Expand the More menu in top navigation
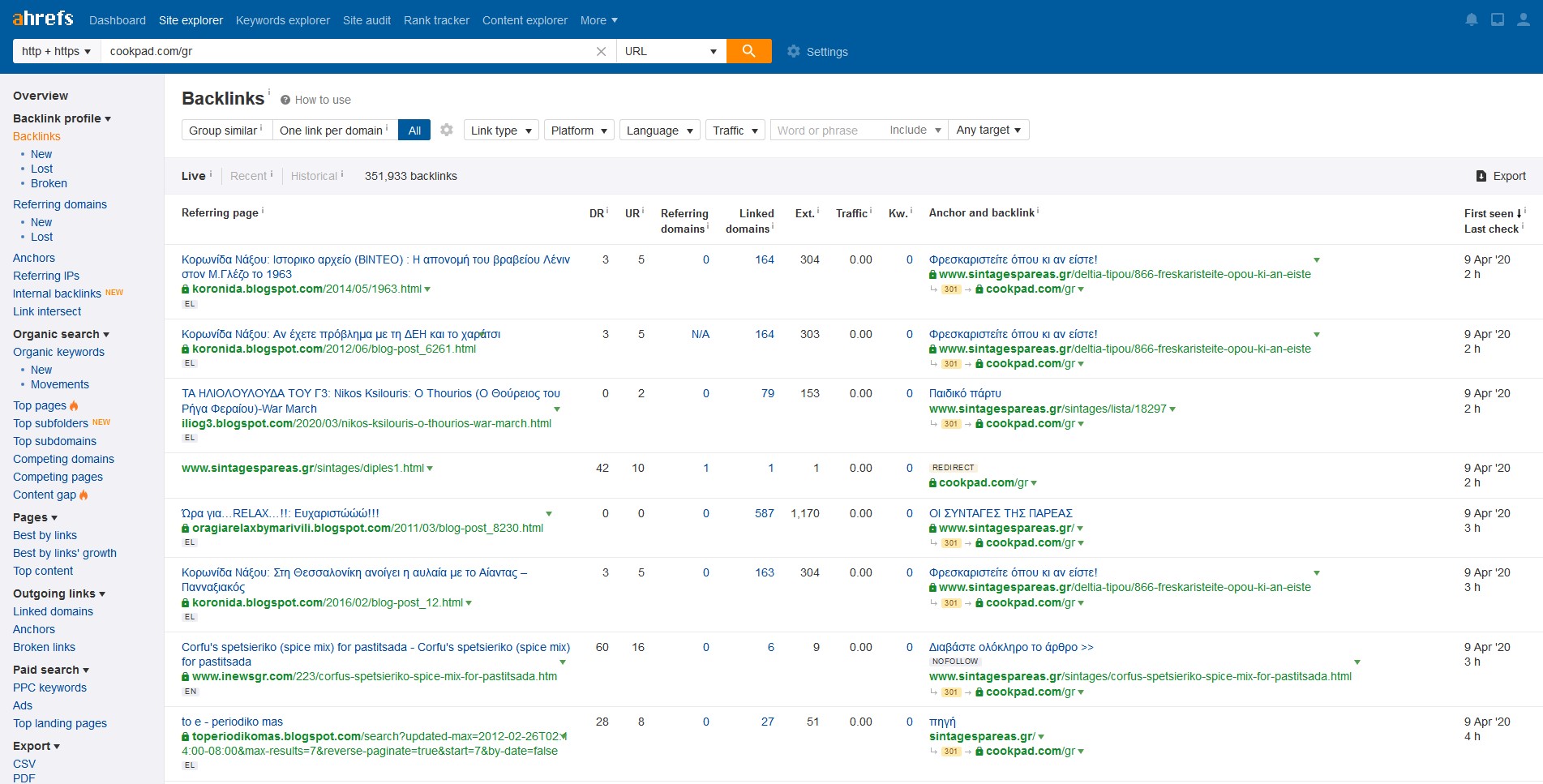The width and height of the screenshot is (1543, 784). tap(599, 20)
